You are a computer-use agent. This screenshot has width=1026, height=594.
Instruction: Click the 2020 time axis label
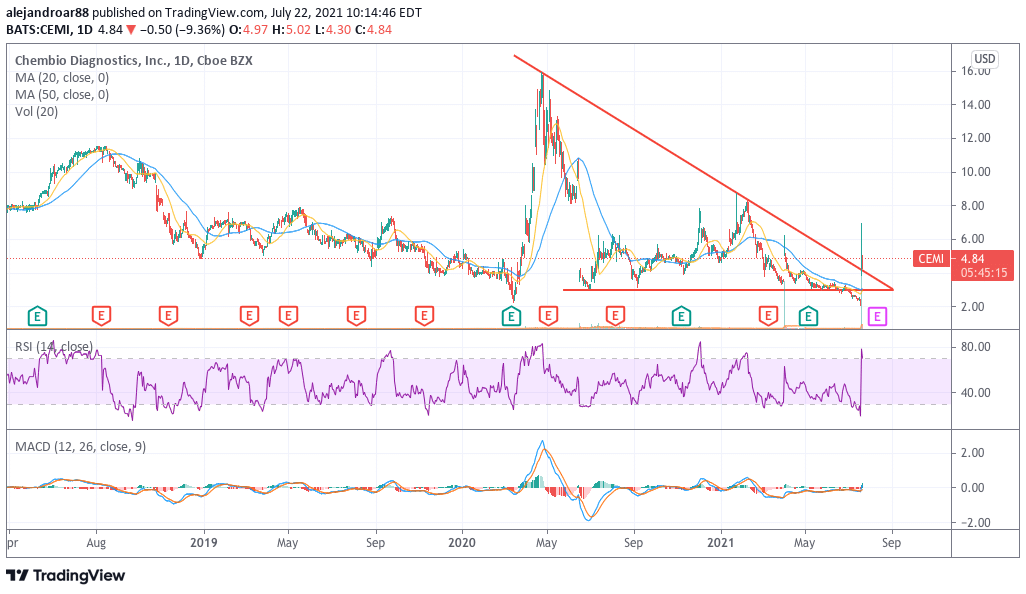coord(462,543)
